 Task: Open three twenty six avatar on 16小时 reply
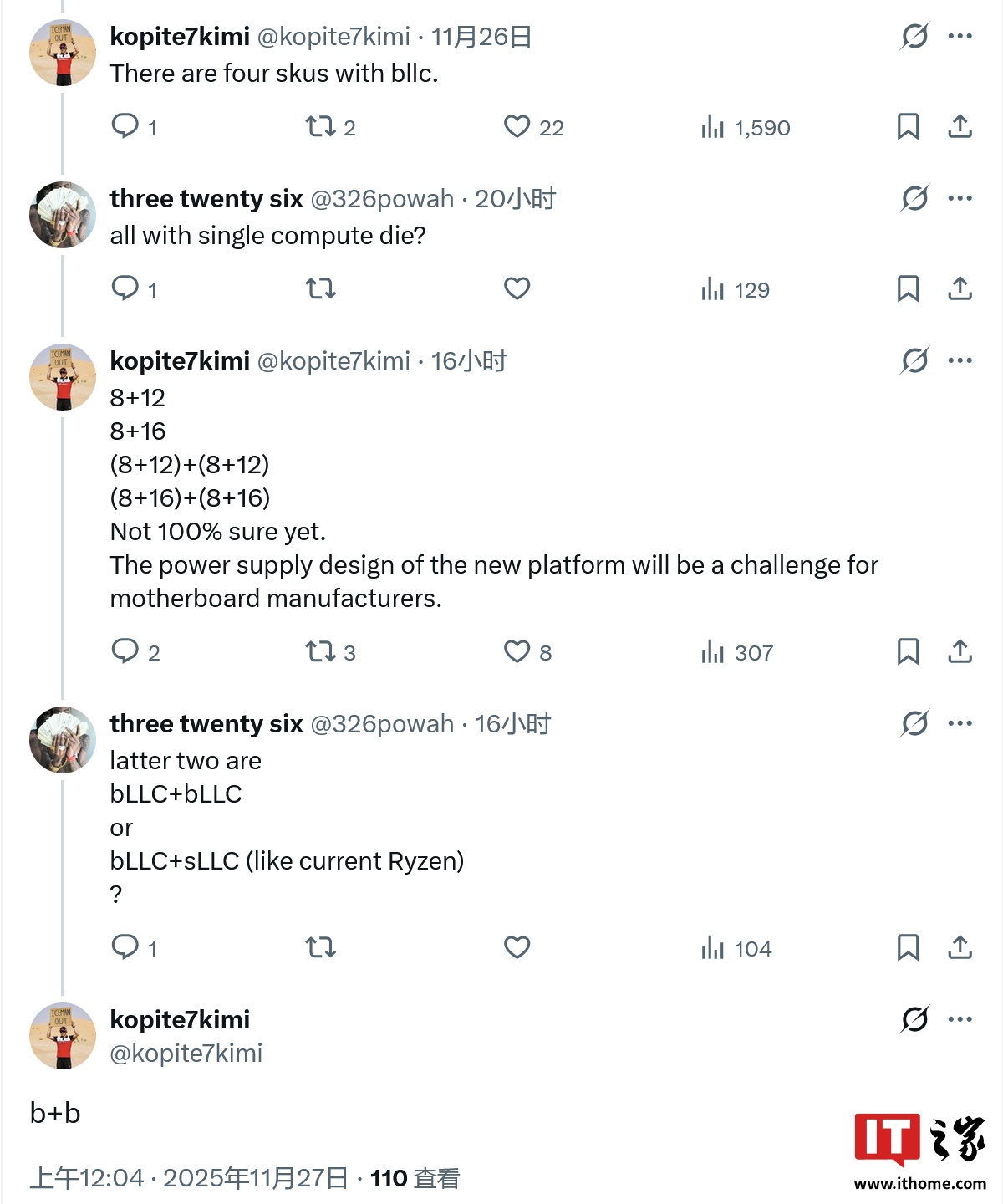tap(63, 740)
